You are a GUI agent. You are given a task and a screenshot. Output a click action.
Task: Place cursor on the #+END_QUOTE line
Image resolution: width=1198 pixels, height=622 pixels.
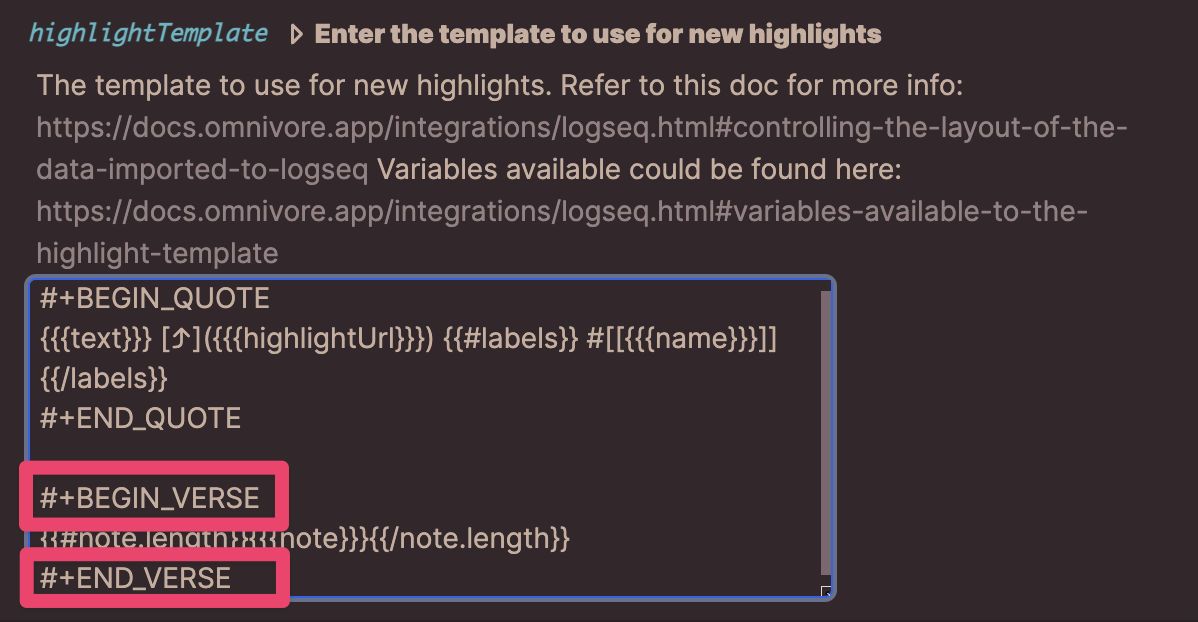(141, 418)
